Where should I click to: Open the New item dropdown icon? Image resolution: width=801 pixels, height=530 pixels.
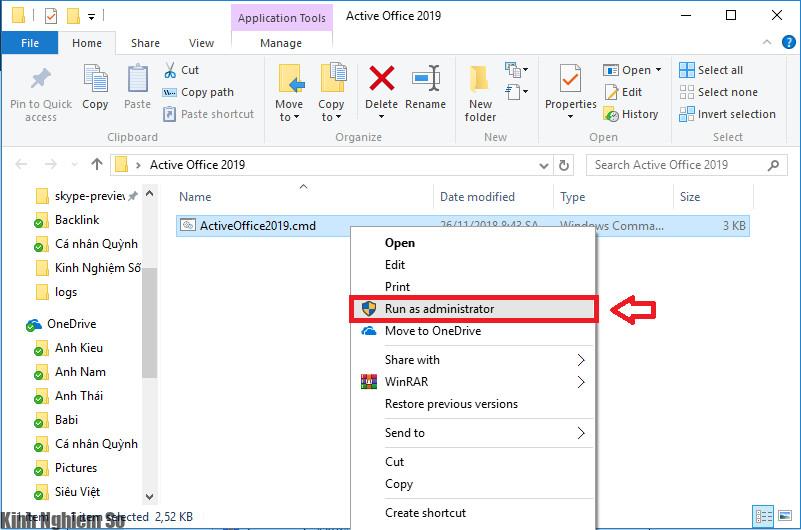[516, 69]
